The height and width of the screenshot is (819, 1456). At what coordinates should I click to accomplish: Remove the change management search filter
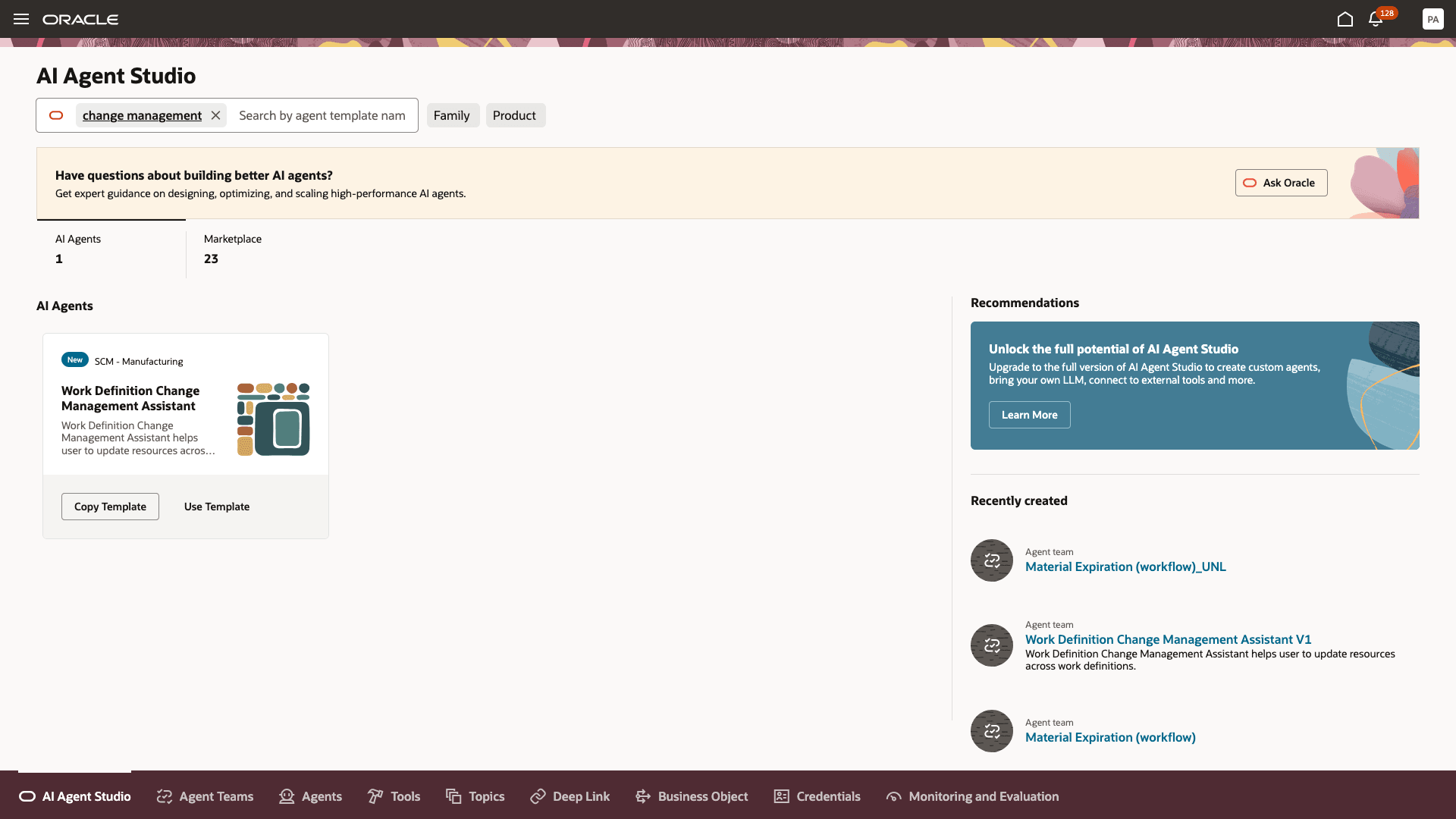pyautogui.click(x=215, y=115)
